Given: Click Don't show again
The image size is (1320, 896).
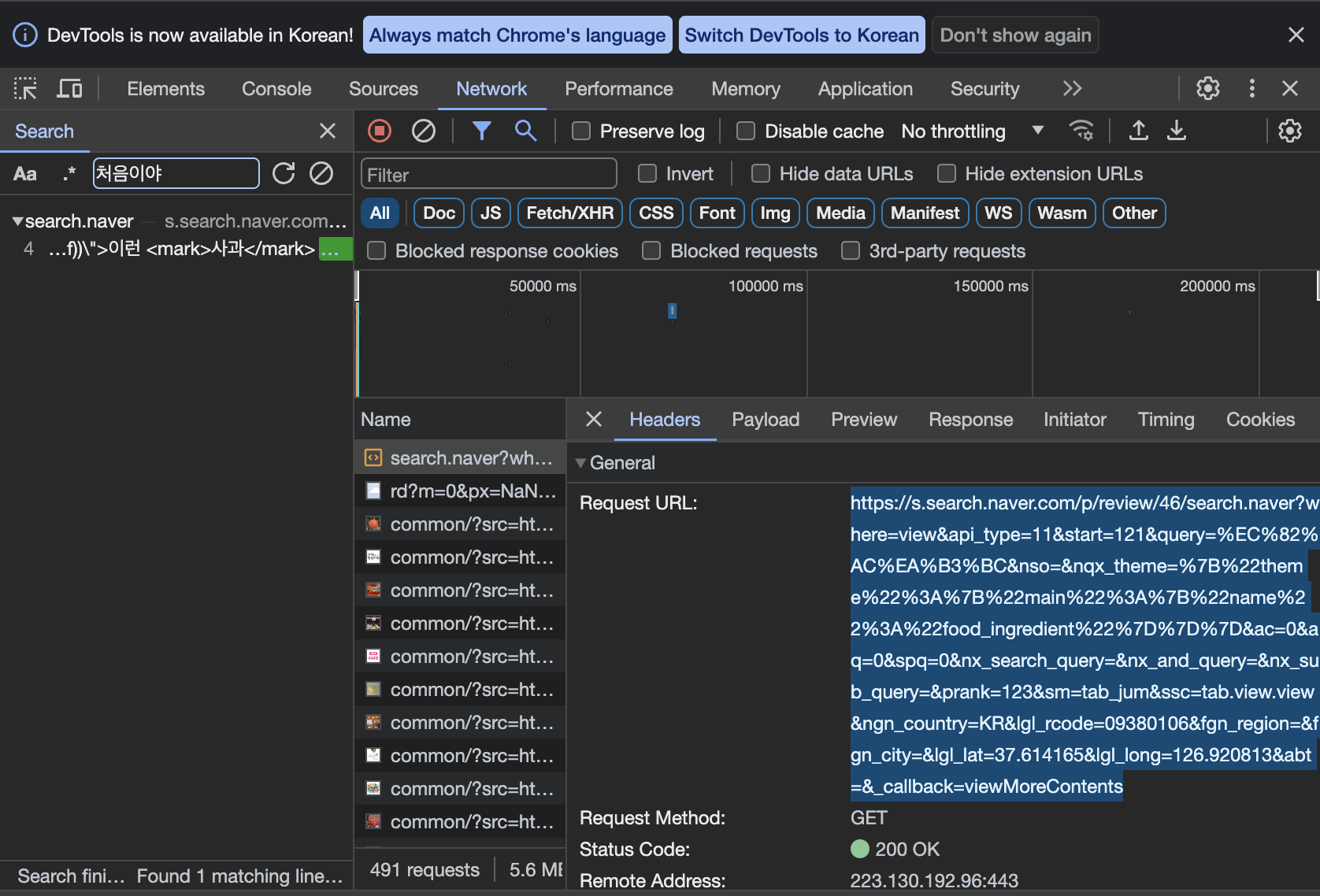Looking at the screenshot, I should point(1015,35).
